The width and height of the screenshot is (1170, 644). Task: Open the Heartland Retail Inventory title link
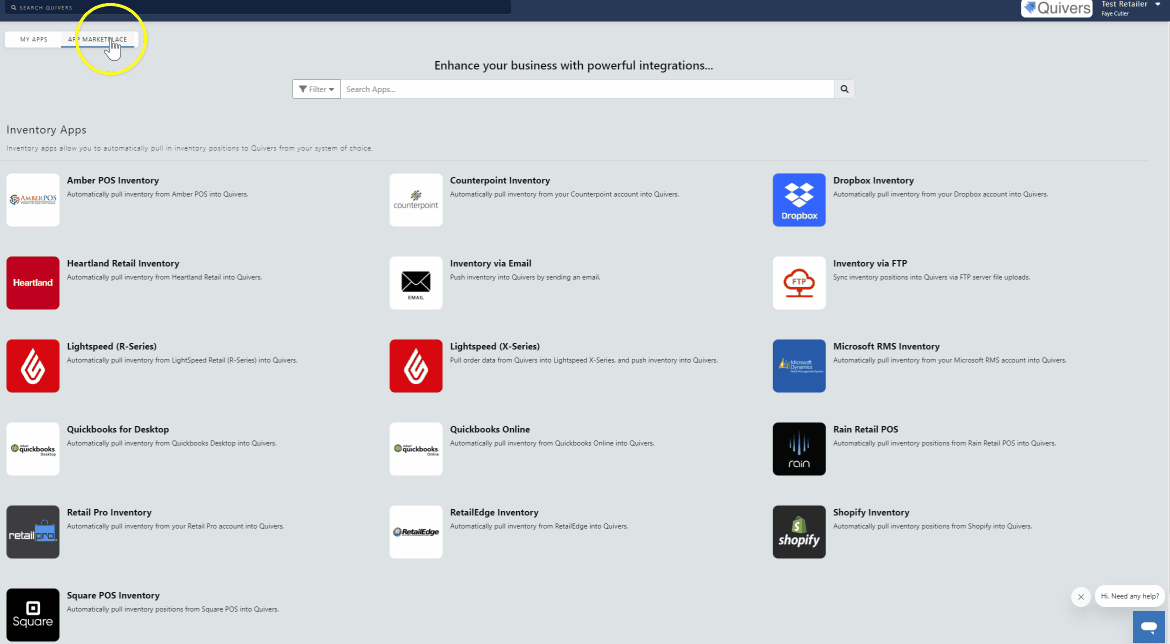(123, 263)
